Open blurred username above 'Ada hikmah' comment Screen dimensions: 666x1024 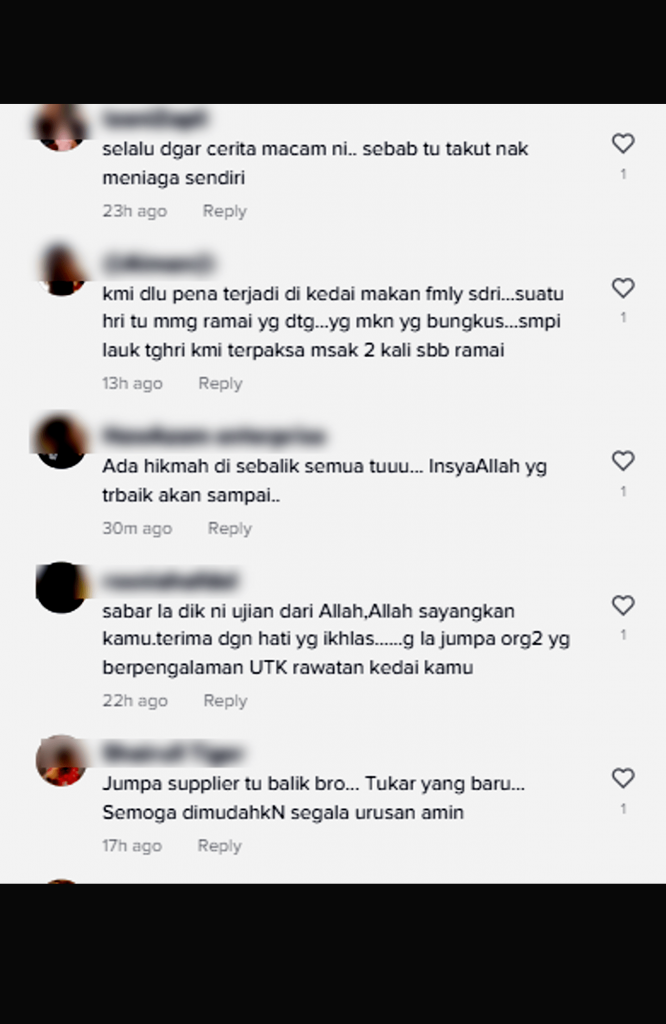pyautogui.click(x=214, y=436)
